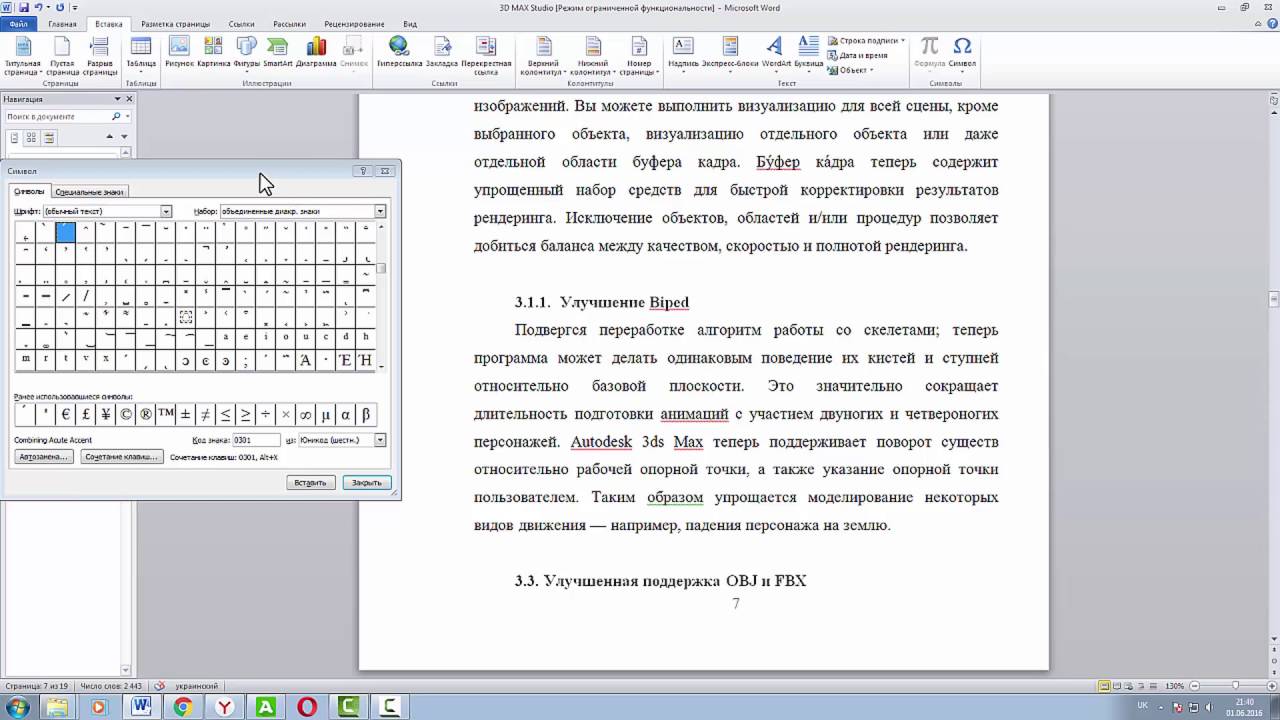Screen dimensions: 1280x720
Task: Open the Таблица table menu
Action: click(141, 54)
